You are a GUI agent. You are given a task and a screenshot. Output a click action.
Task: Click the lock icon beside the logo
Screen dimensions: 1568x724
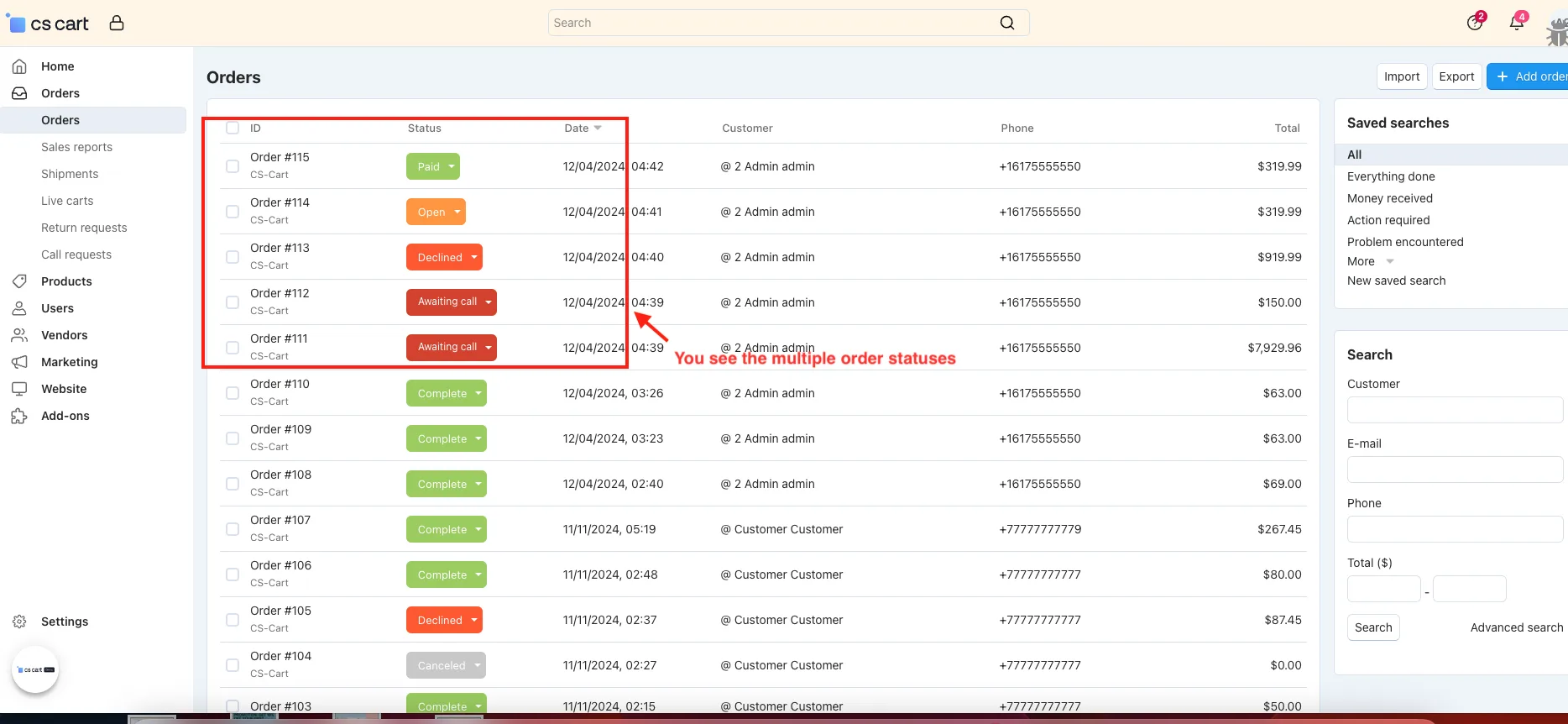(x=117, y=23)
